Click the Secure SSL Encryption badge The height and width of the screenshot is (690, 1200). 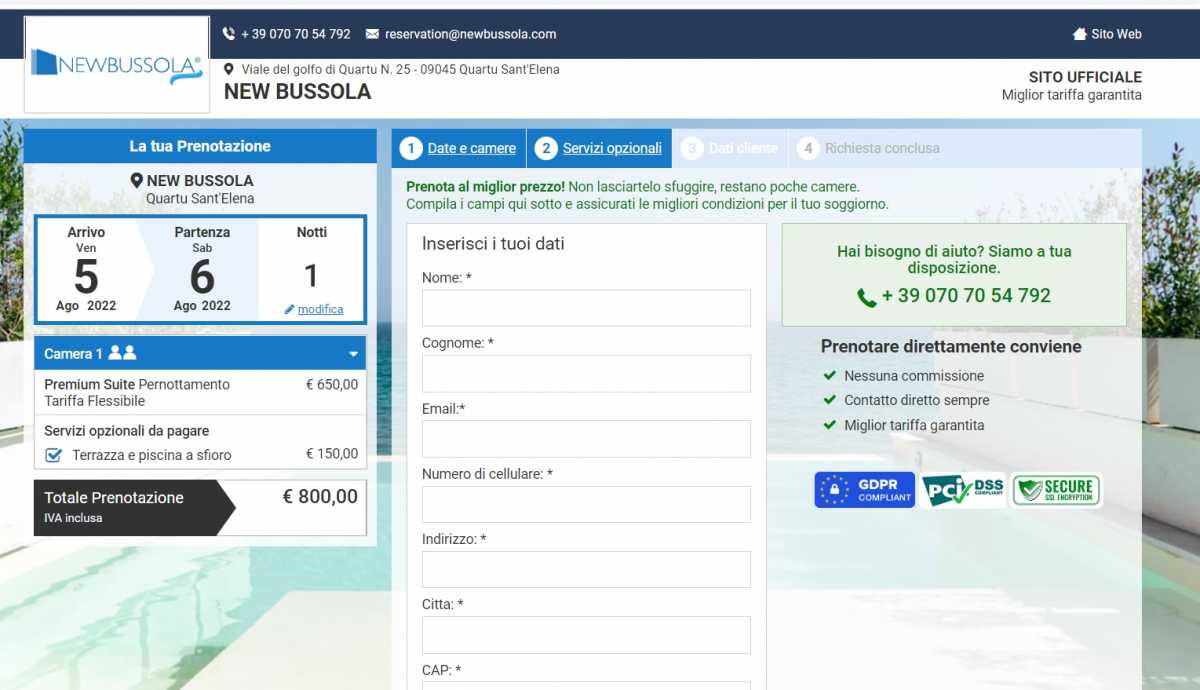click(x=1056, y=490)
